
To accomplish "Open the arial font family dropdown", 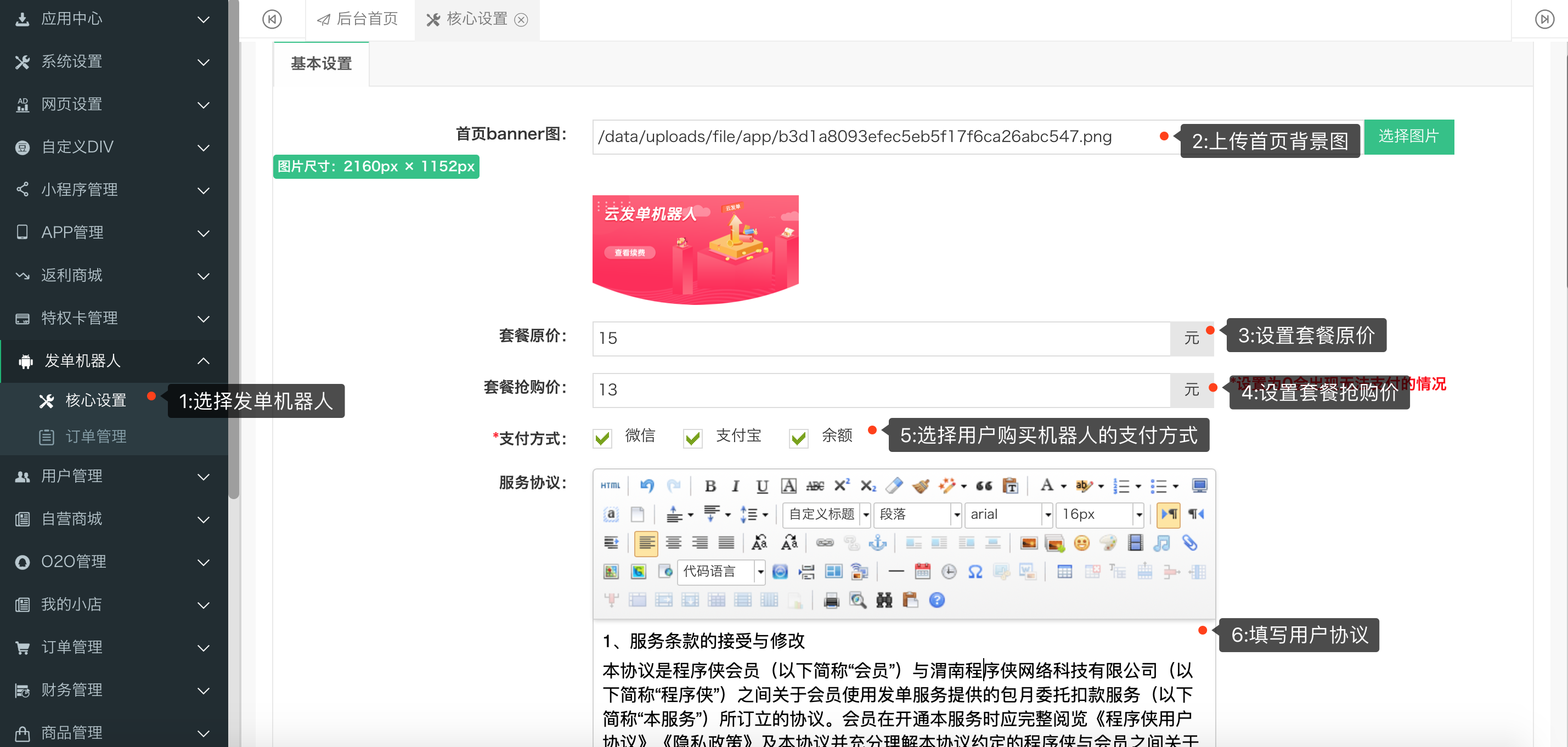I will point(1009,514).
